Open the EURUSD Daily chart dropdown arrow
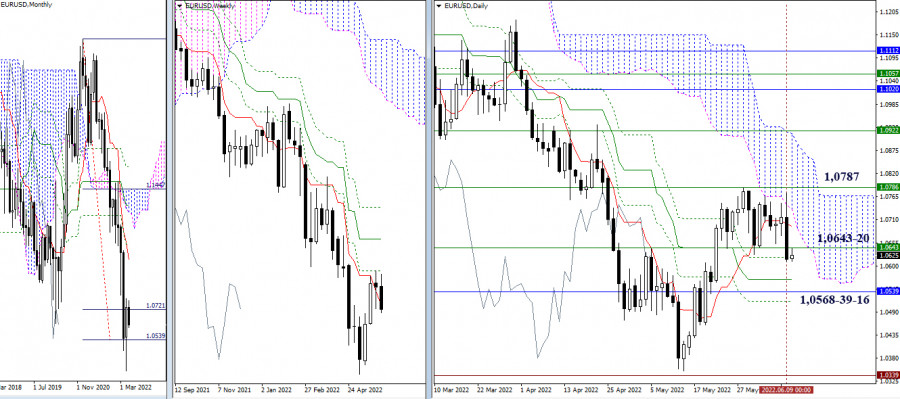The width and height of the screenshot is (900, 399). coord(439,6)
